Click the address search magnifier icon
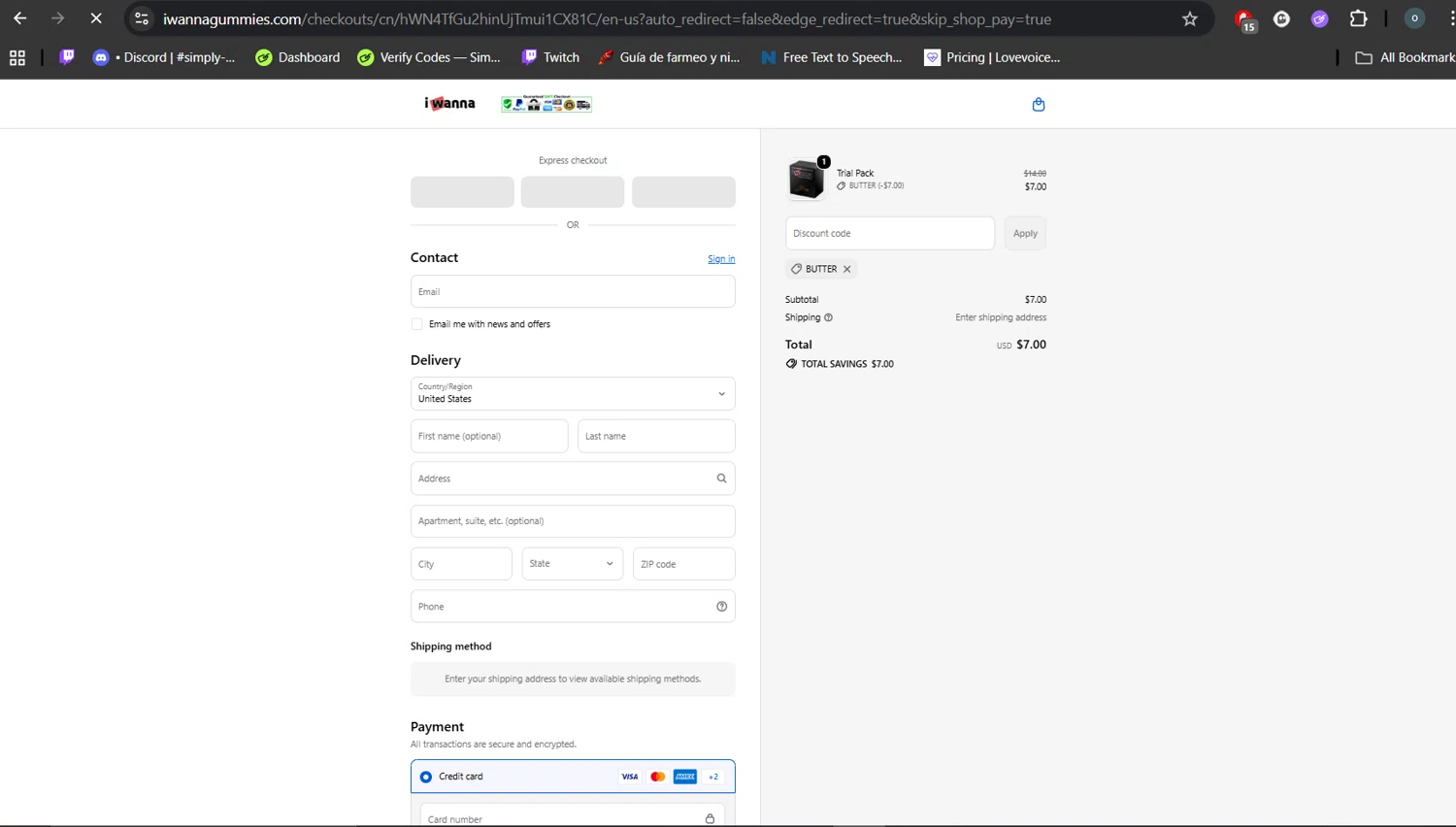 point(721,479)
